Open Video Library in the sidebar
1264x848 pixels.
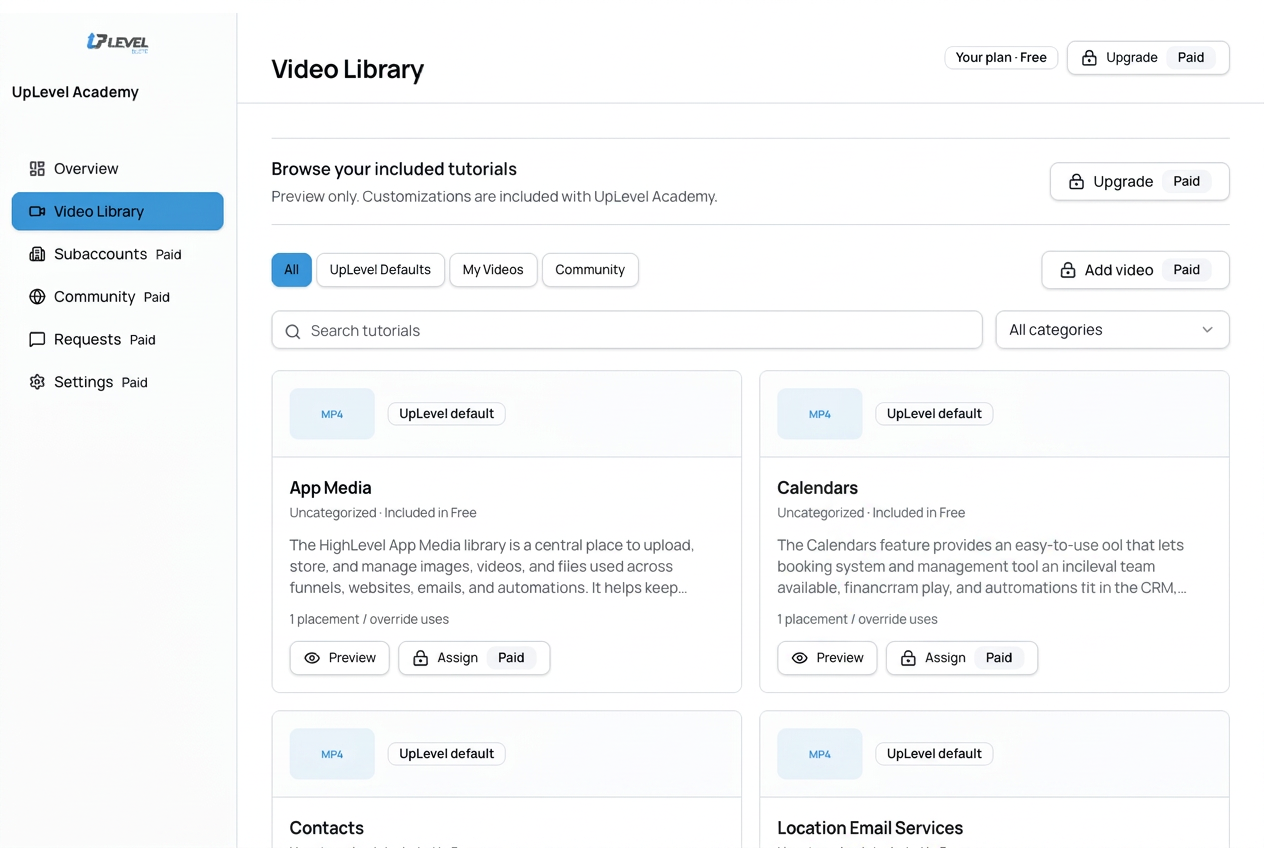(x=117, y=211)
